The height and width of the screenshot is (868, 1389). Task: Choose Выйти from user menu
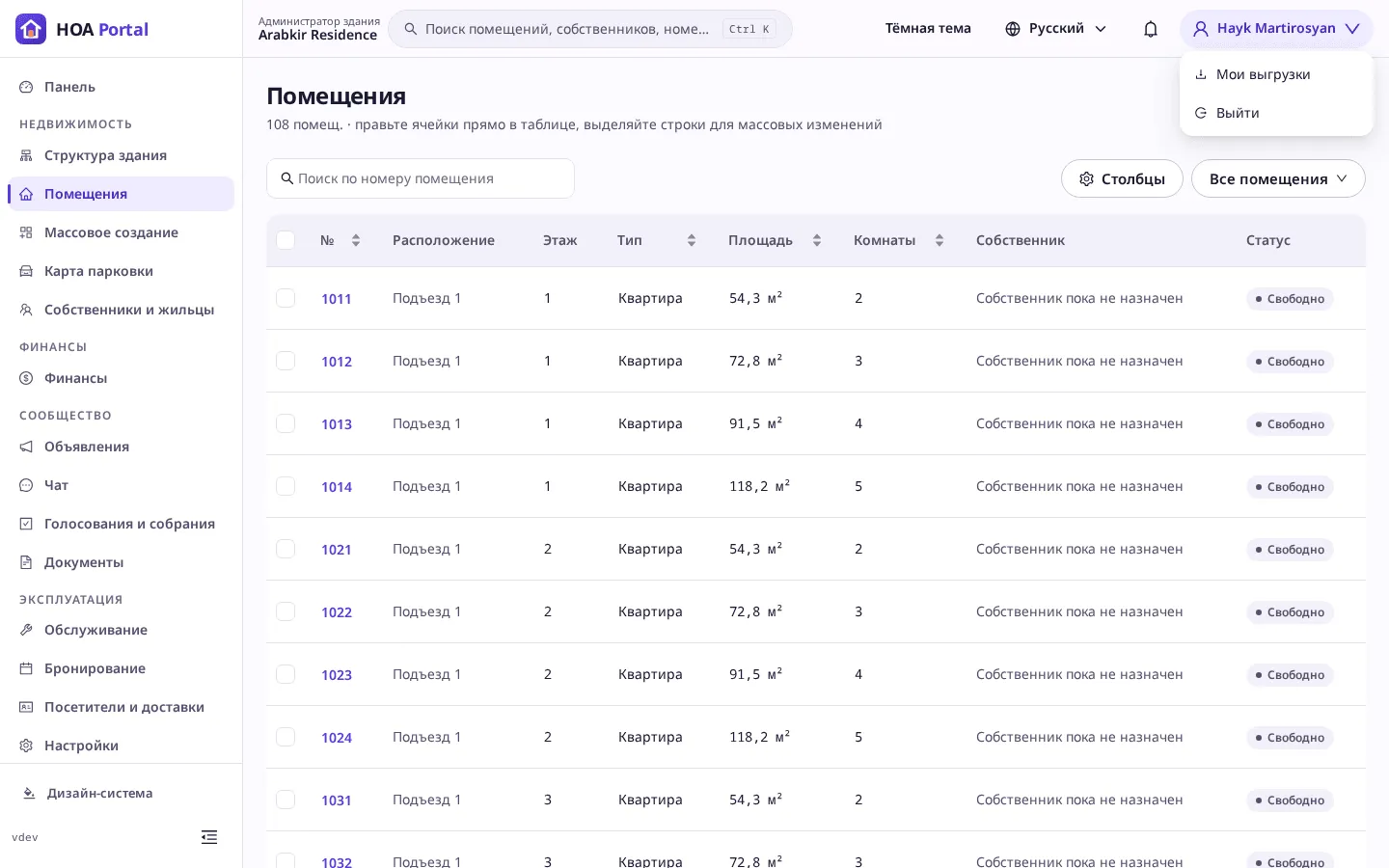pyautogui.click(x=1276, y=113)
